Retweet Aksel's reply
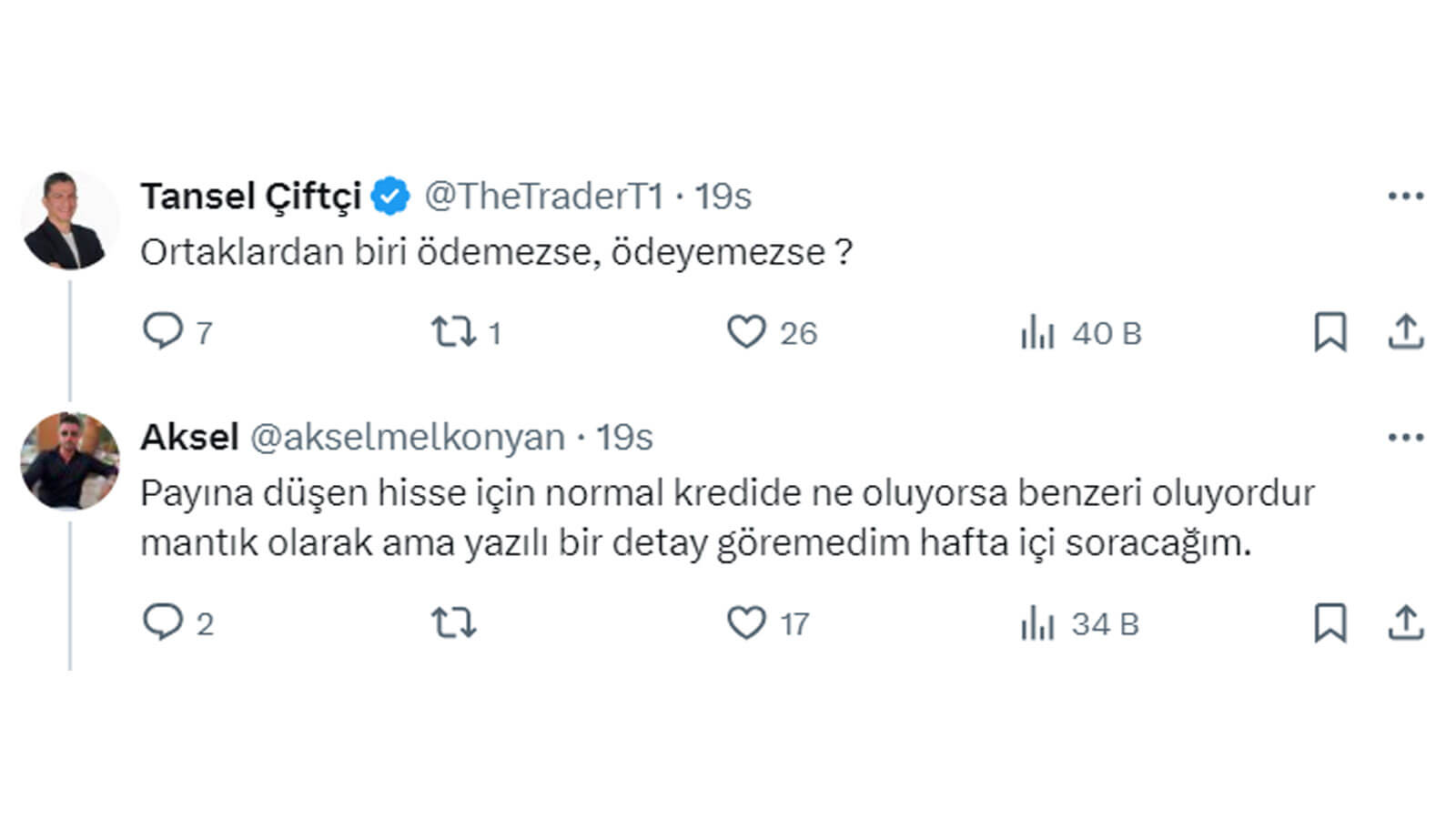The height and width of the screenshot is (819, 1456). tap(453, 623)
